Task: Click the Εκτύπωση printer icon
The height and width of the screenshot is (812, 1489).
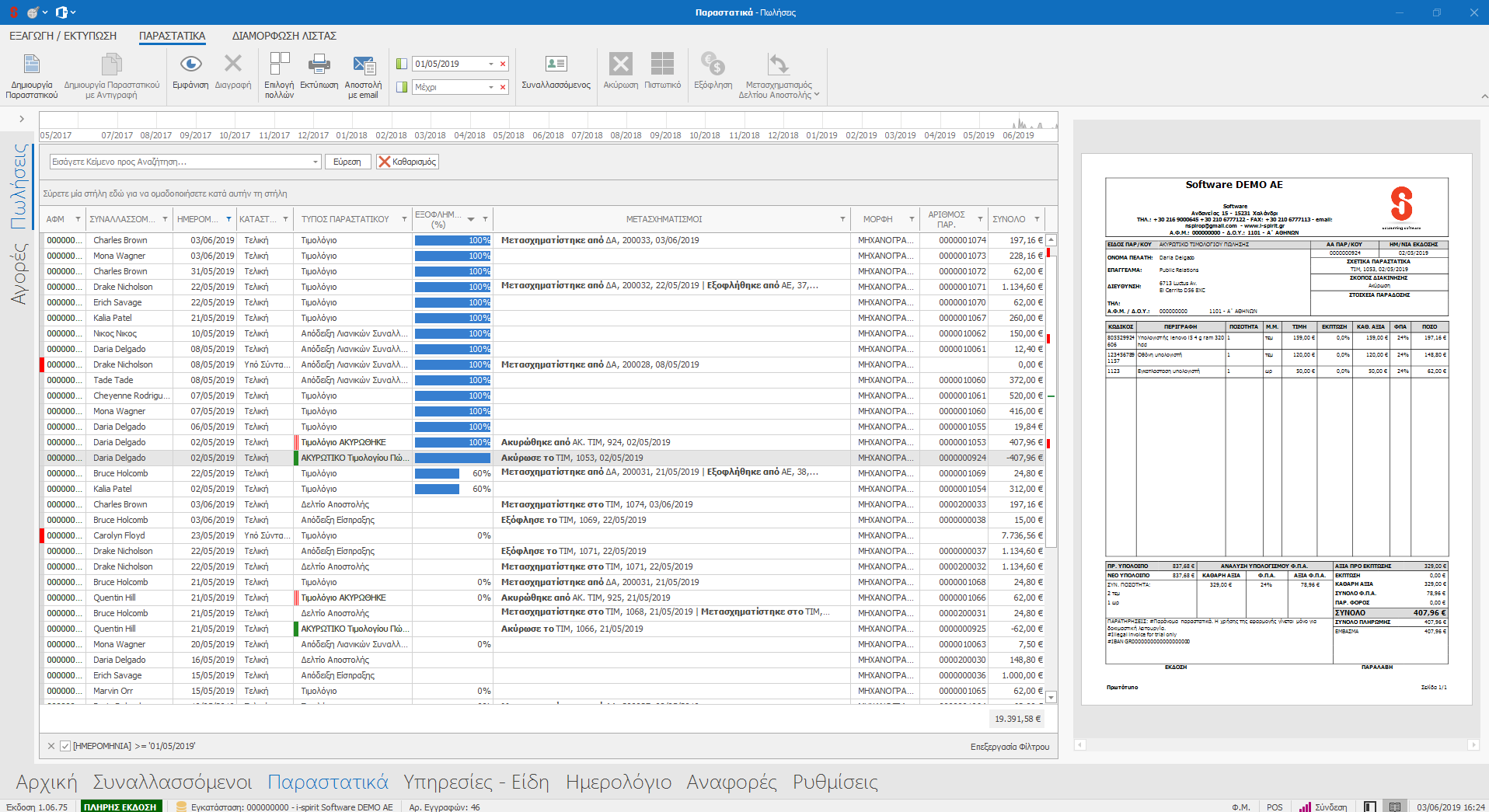Action: [319, 64]
